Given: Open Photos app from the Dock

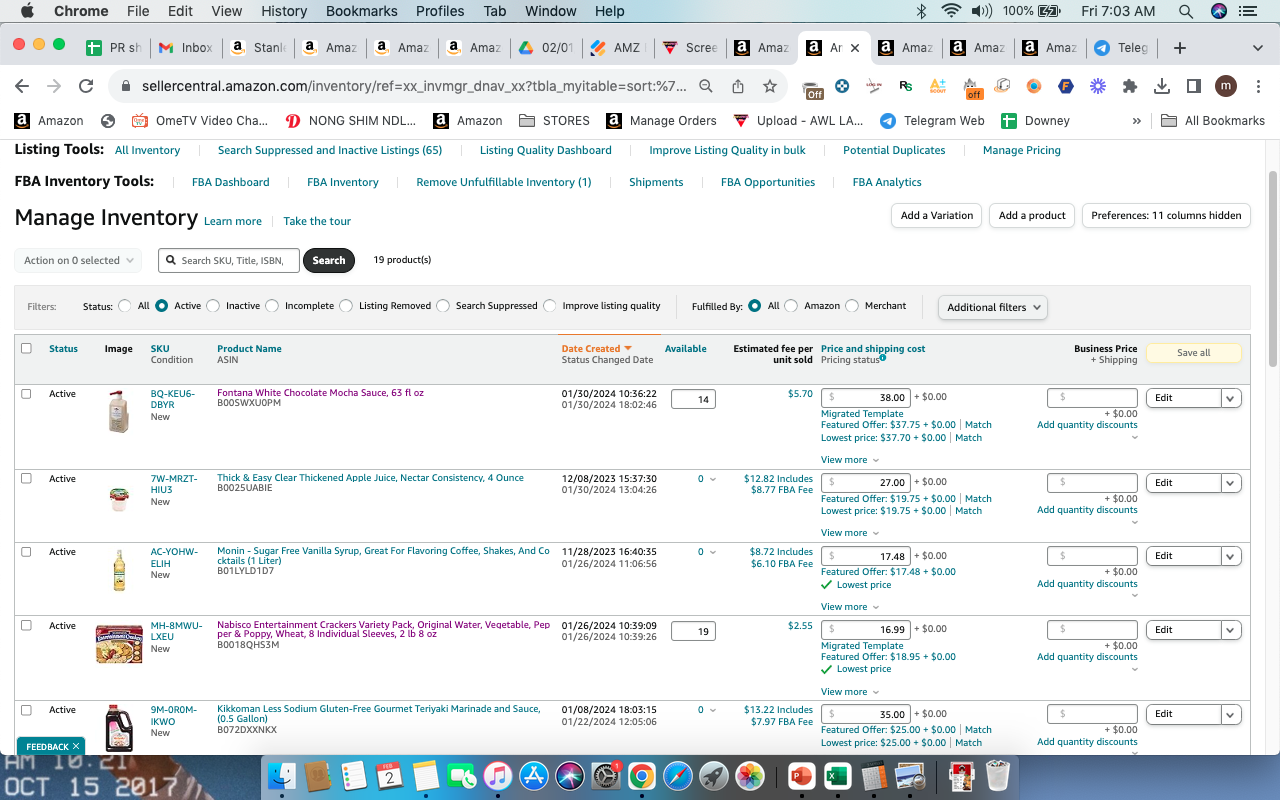Looking at the screenshot, I should tap(749, 776).
